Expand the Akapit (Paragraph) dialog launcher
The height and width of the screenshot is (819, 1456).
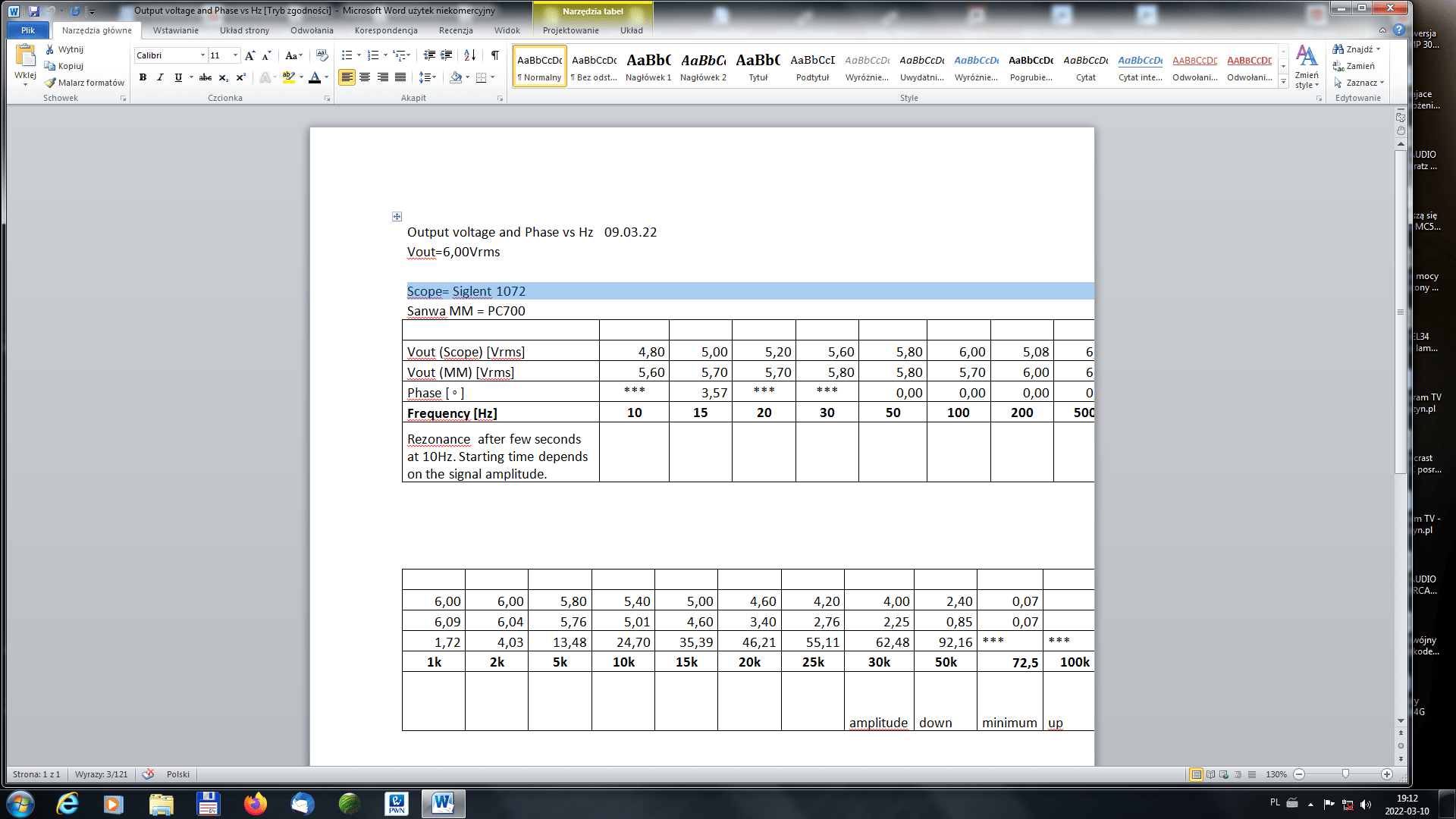pos(500,99)
